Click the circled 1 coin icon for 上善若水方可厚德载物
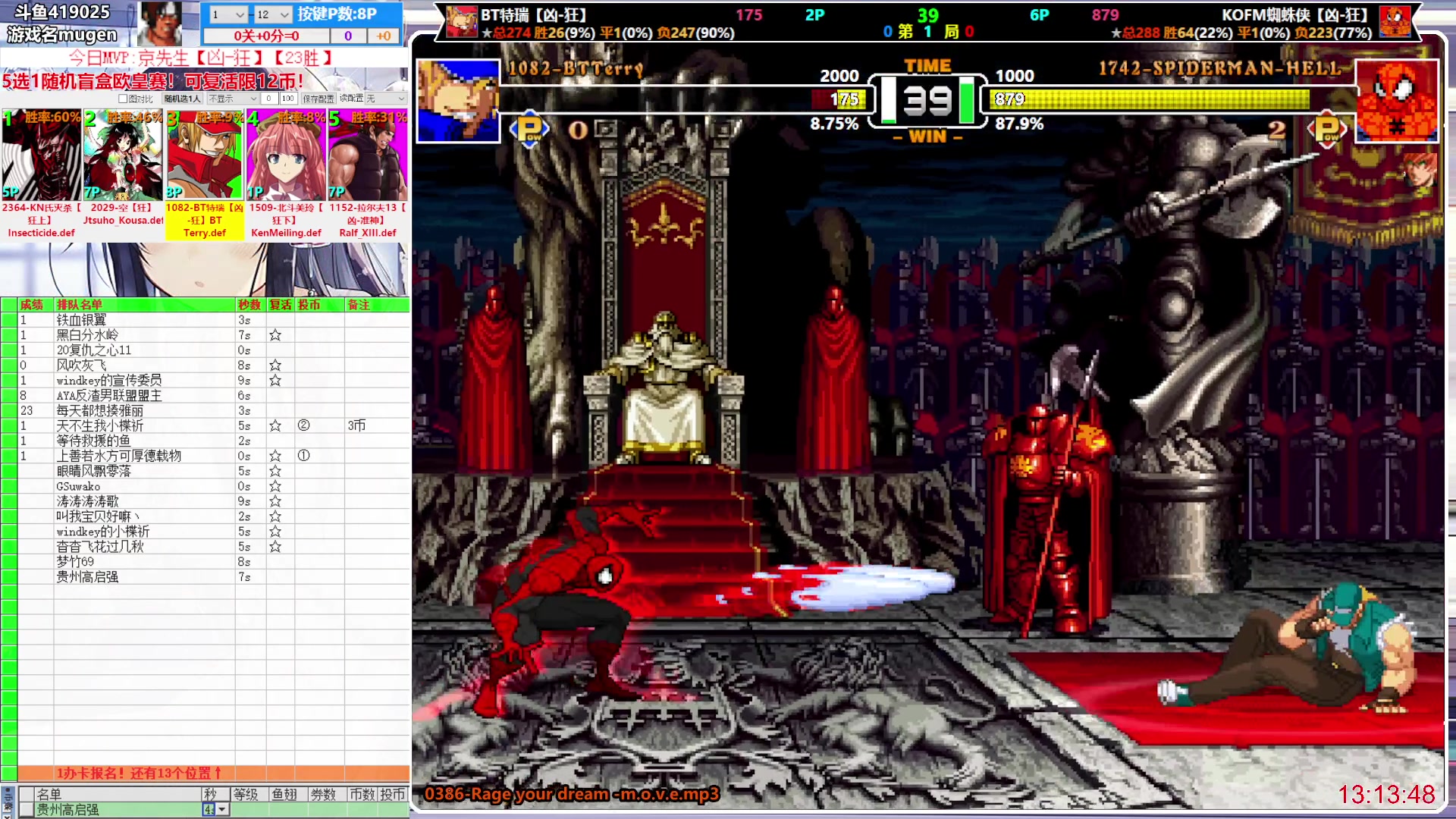The height and width of the screenshot is (819, 1456). 303,456
